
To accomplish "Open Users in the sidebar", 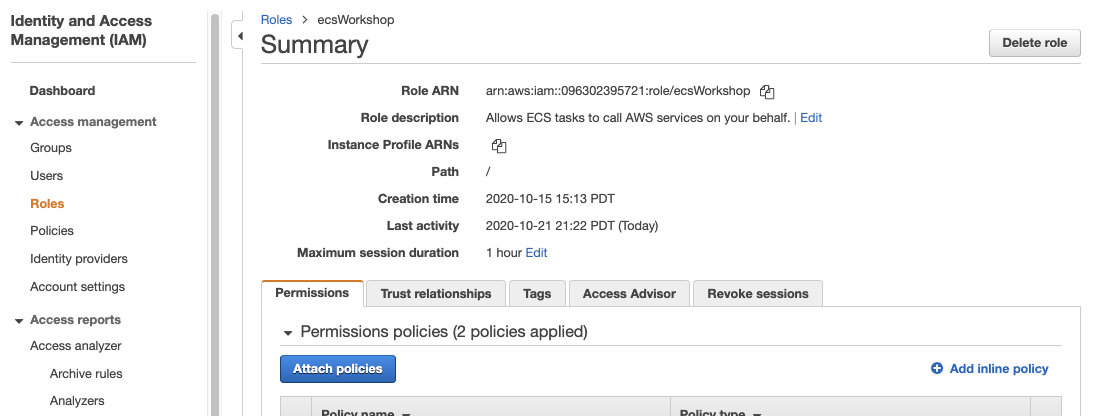I will click(x=47, y=176).
